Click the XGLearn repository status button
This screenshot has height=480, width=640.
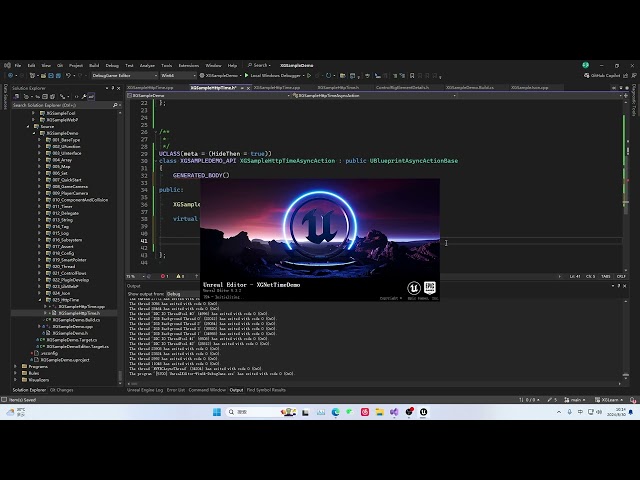tap(609, 400)
